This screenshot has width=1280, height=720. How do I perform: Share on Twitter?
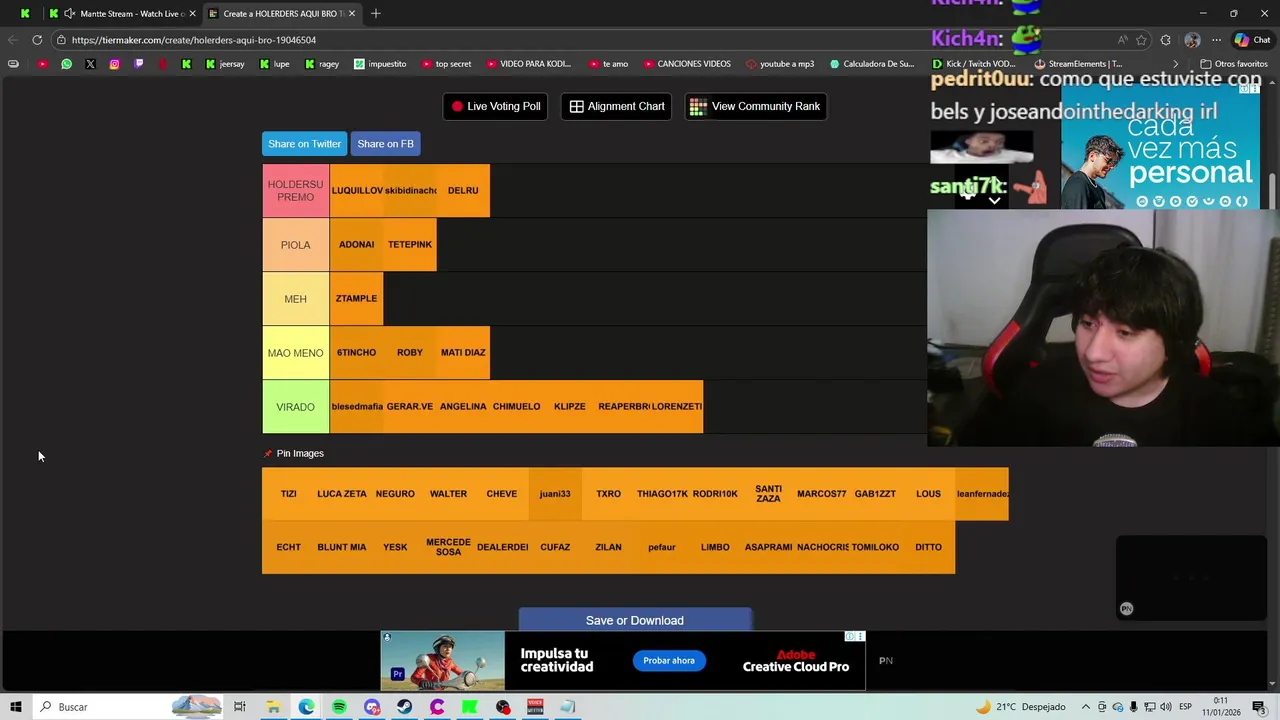304,144
